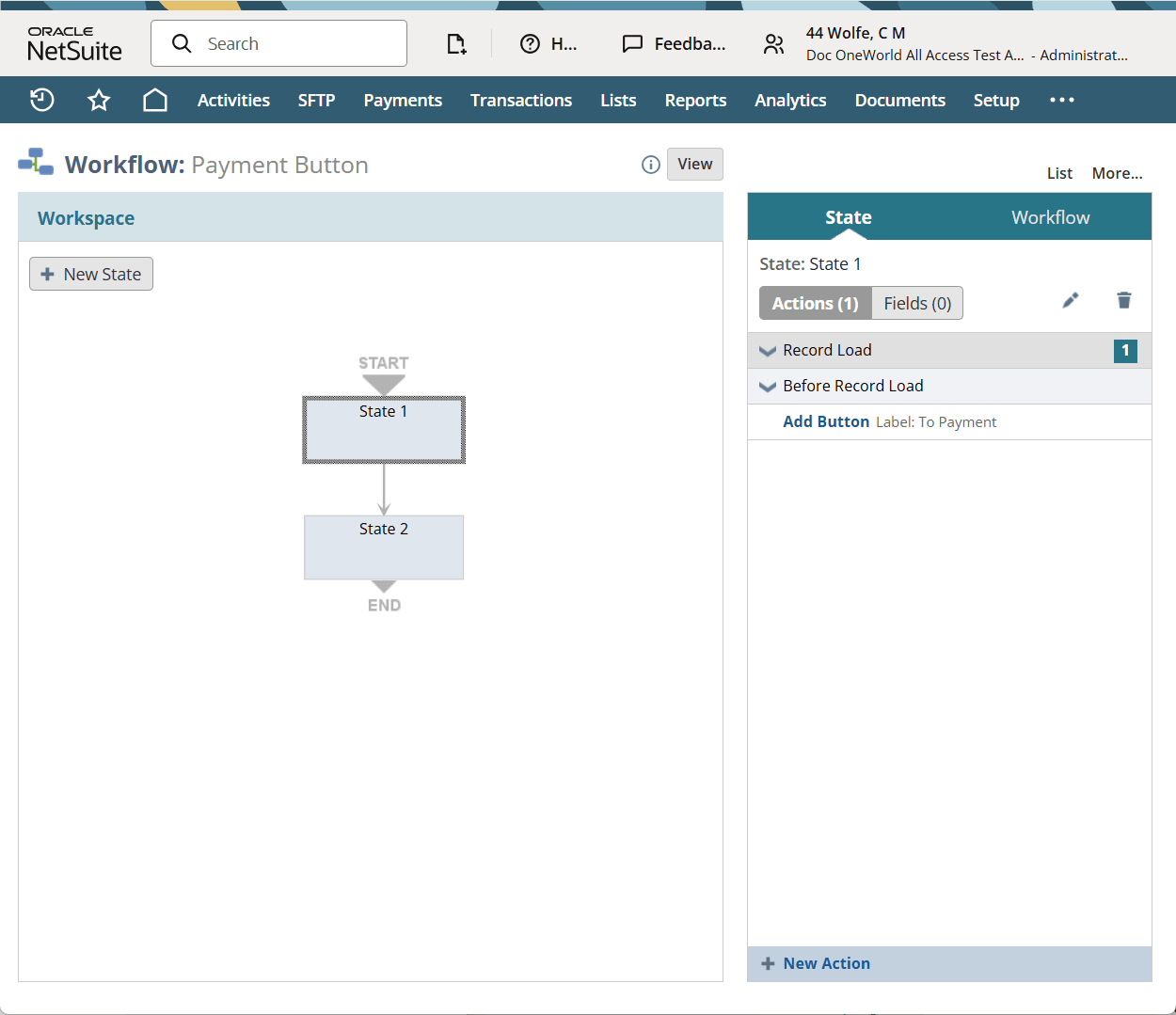Click the Oracle NetSuite logo
1176x1015 pixels.
point(74,44)
